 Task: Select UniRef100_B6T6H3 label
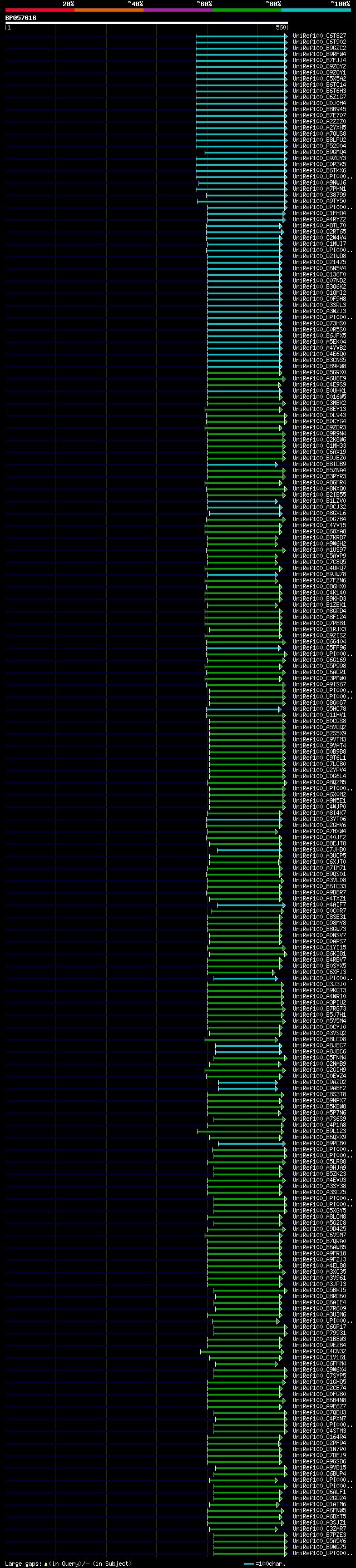(319, 91)
